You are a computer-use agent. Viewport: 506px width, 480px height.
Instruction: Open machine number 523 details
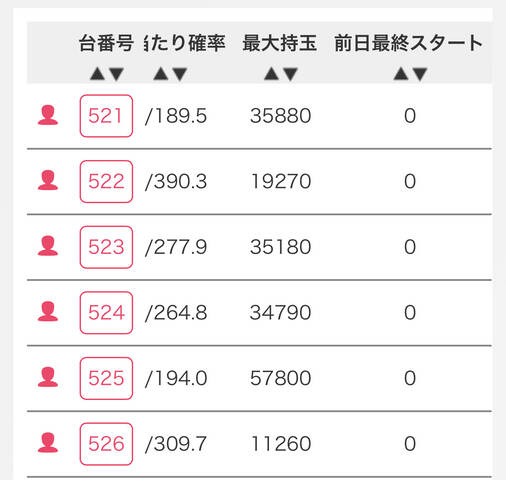[106, 247]
